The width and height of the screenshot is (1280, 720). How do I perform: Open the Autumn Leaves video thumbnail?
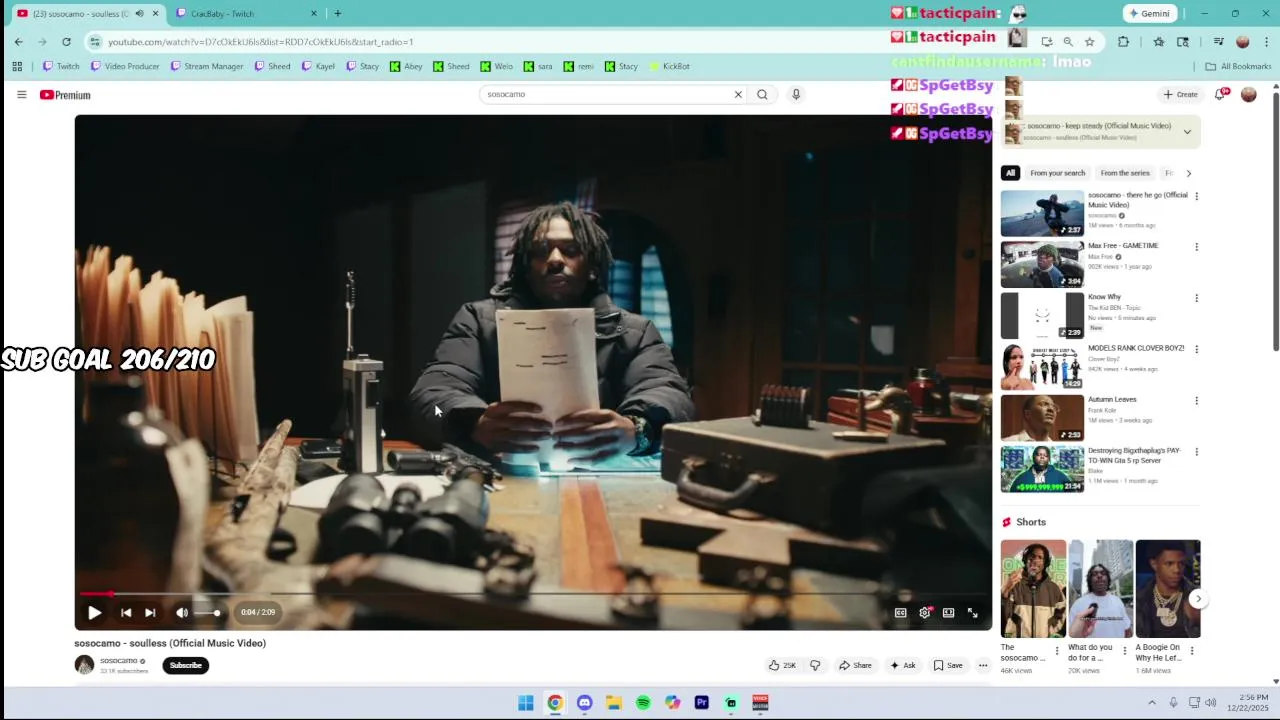tap(1042, 418)
